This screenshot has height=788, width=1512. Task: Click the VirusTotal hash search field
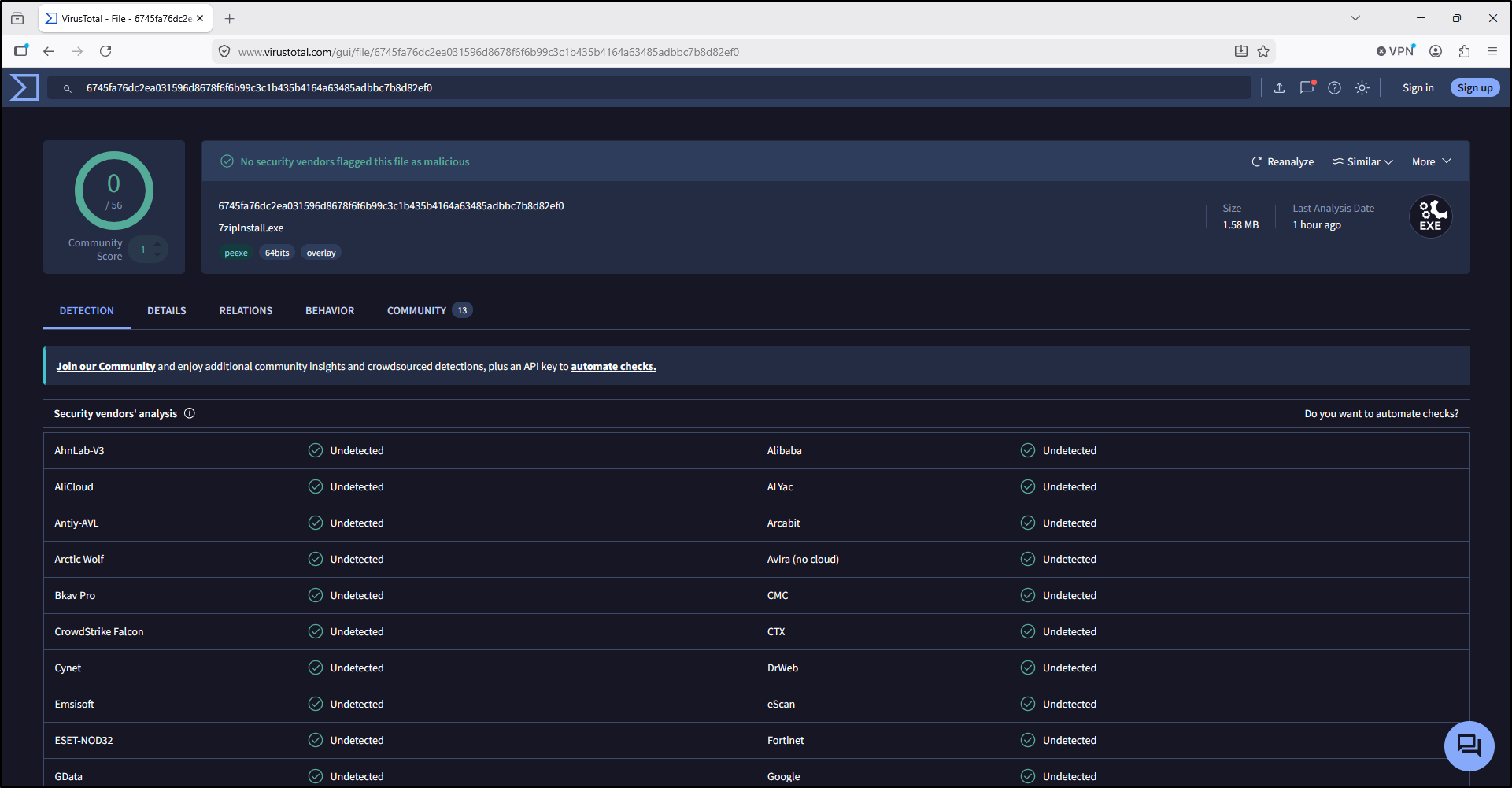tap(649, 87)
